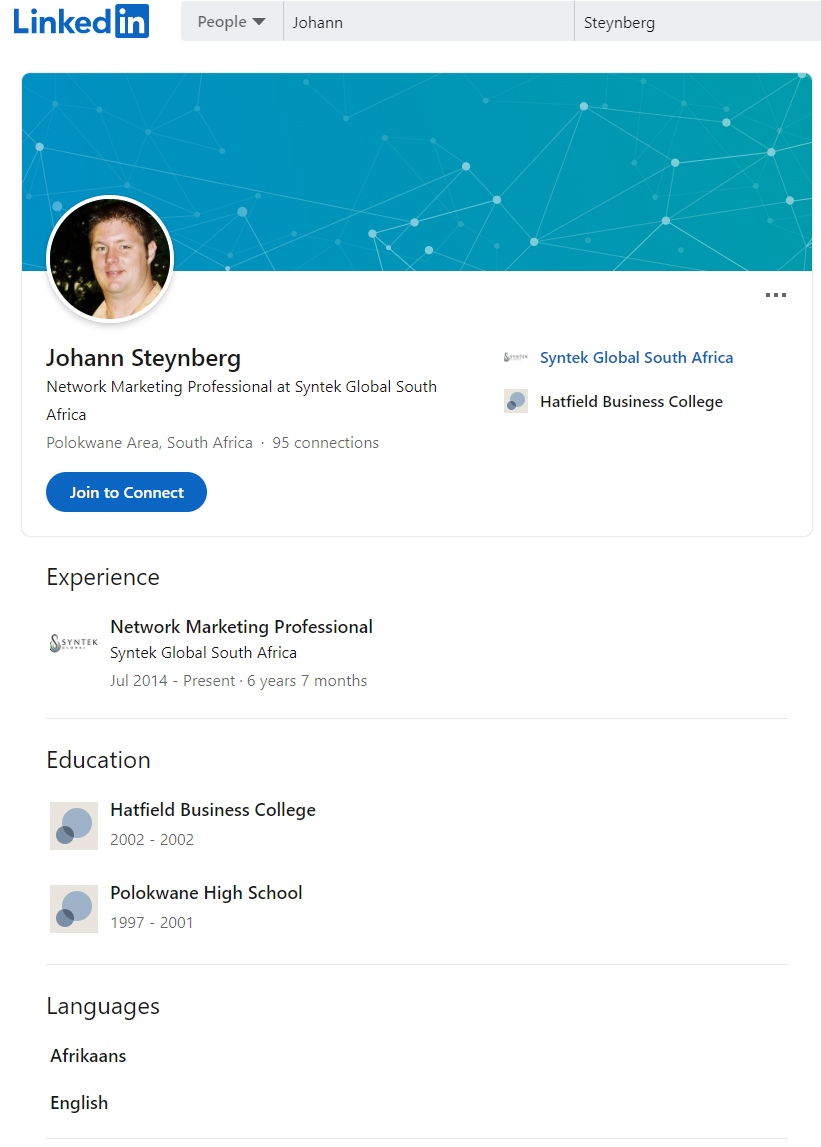821x1147 pixels.
Task: Open Hatfield Business College education entry
Action: [x=213, y=810]
